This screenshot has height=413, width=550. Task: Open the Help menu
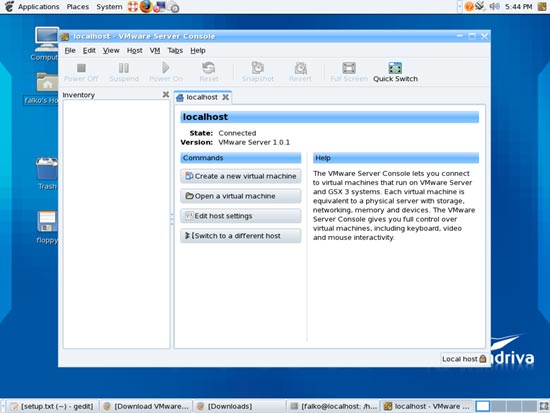[x=198, y=51]
